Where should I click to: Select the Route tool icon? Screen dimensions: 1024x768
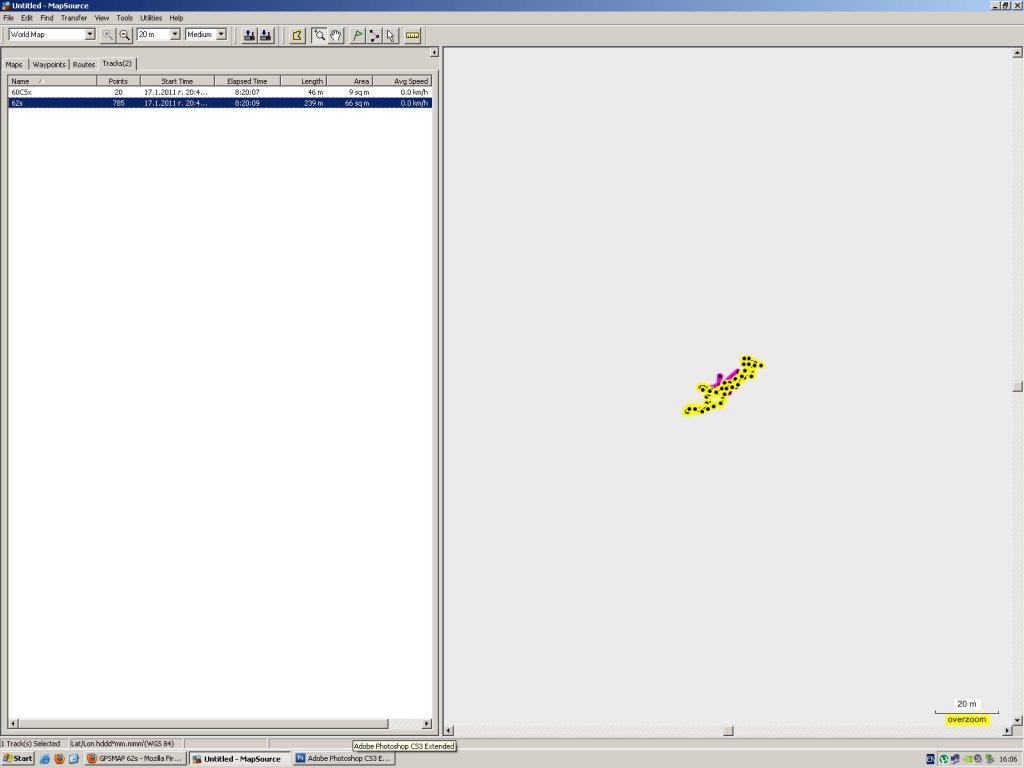(374, 35)
